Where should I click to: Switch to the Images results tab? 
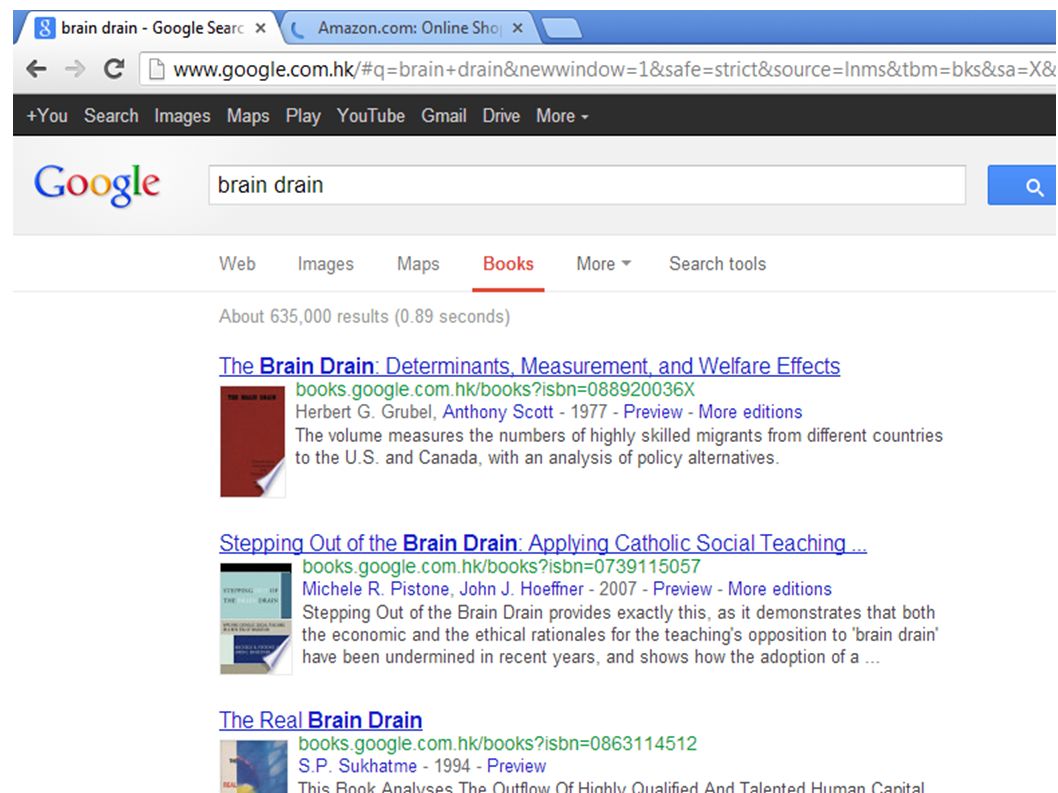click(x=326, y=264)
